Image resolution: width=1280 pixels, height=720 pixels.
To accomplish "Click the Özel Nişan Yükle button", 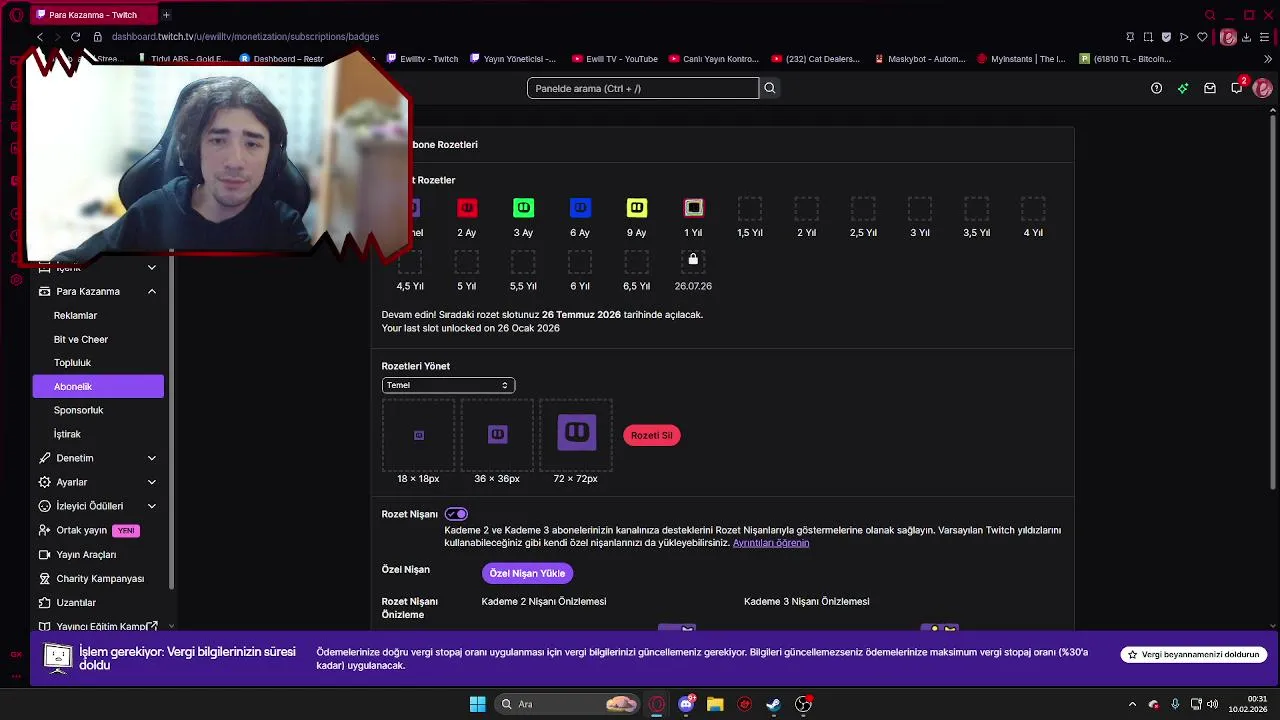I will click(x=527, y=573).
